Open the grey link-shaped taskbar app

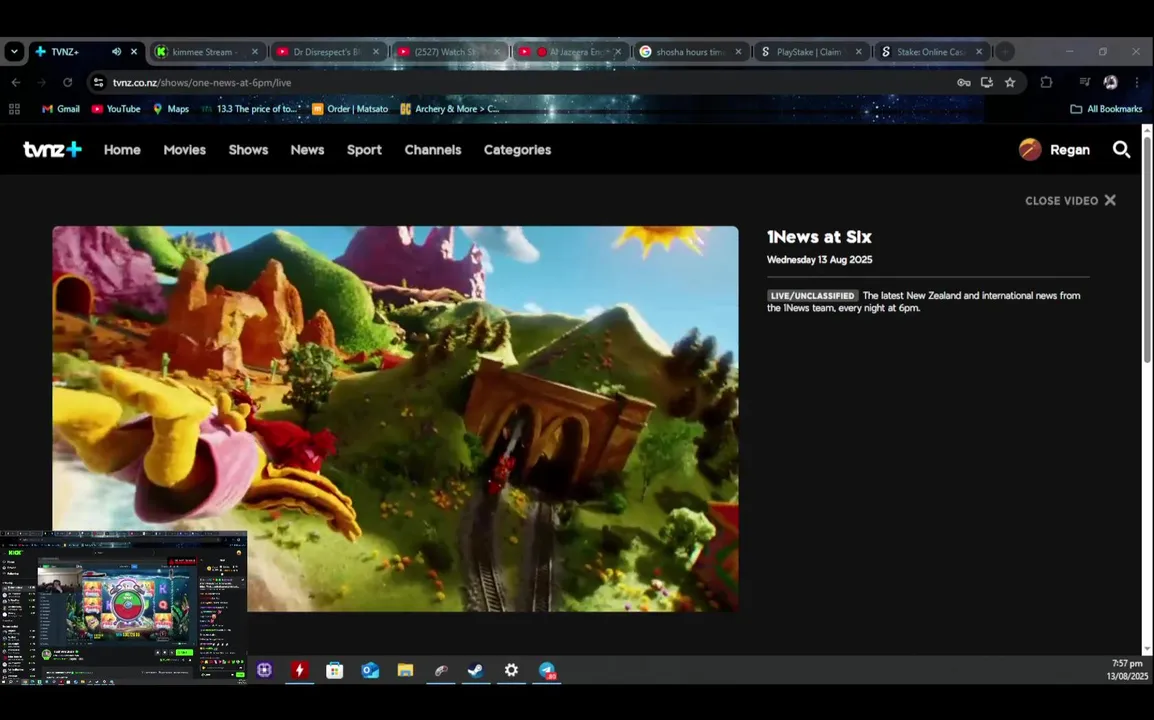point(440,670)
